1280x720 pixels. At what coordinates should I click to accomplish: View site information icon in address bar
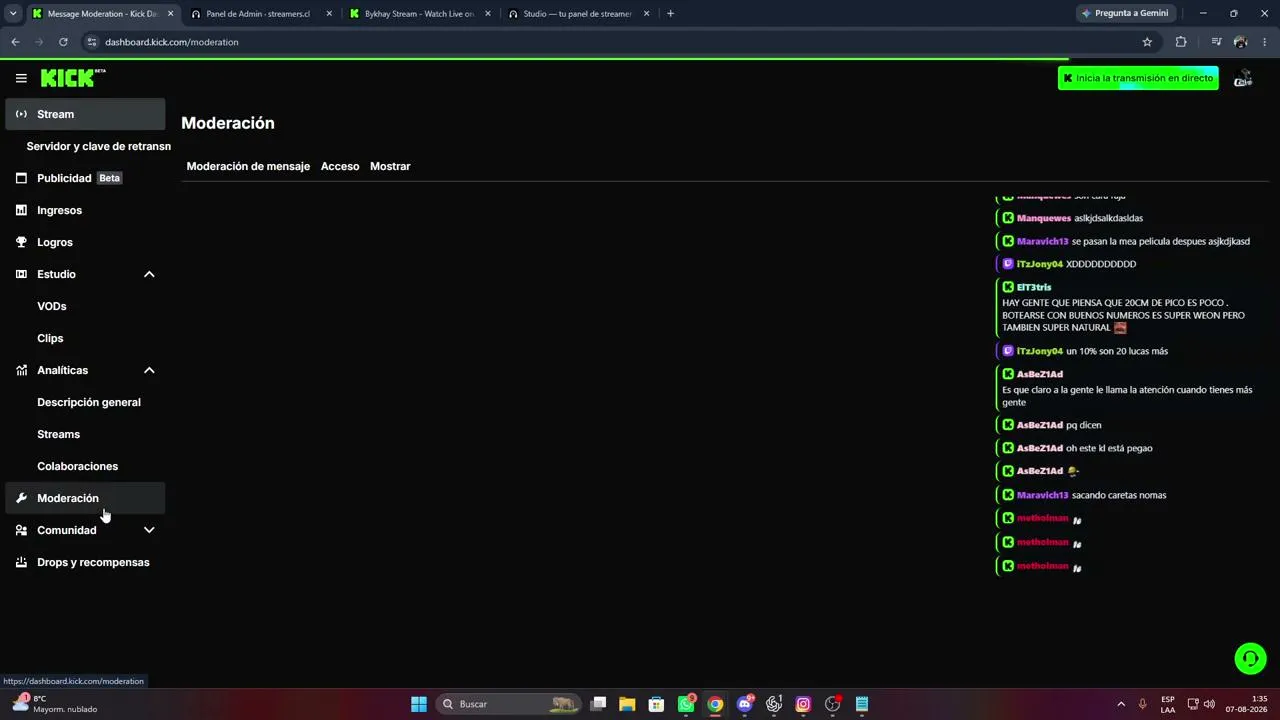tap(92, 42)
